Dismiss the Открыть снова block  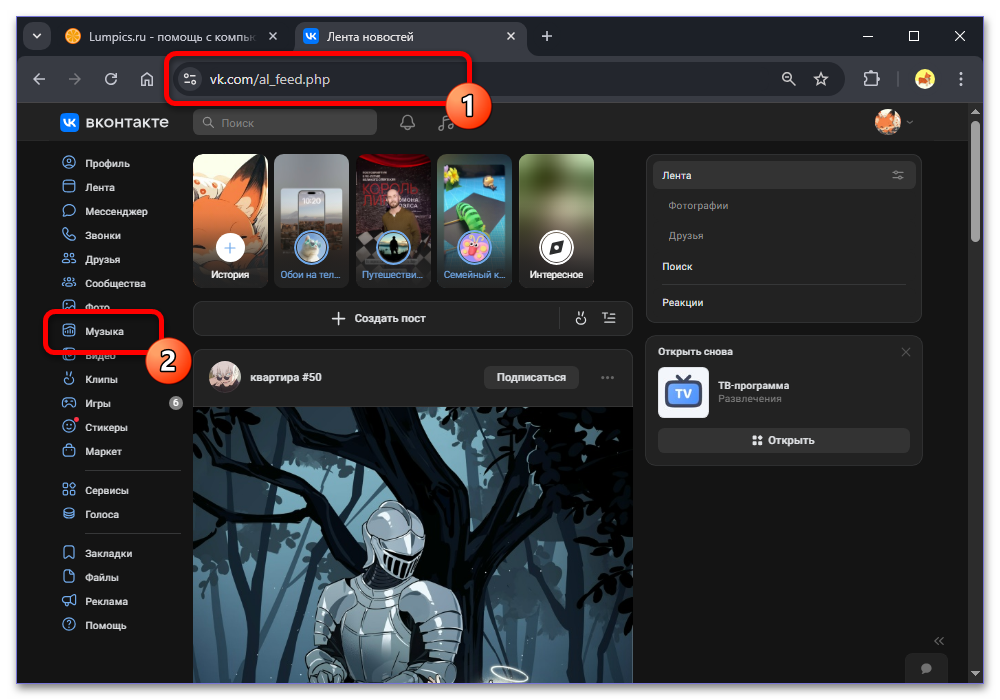(906, 352)
